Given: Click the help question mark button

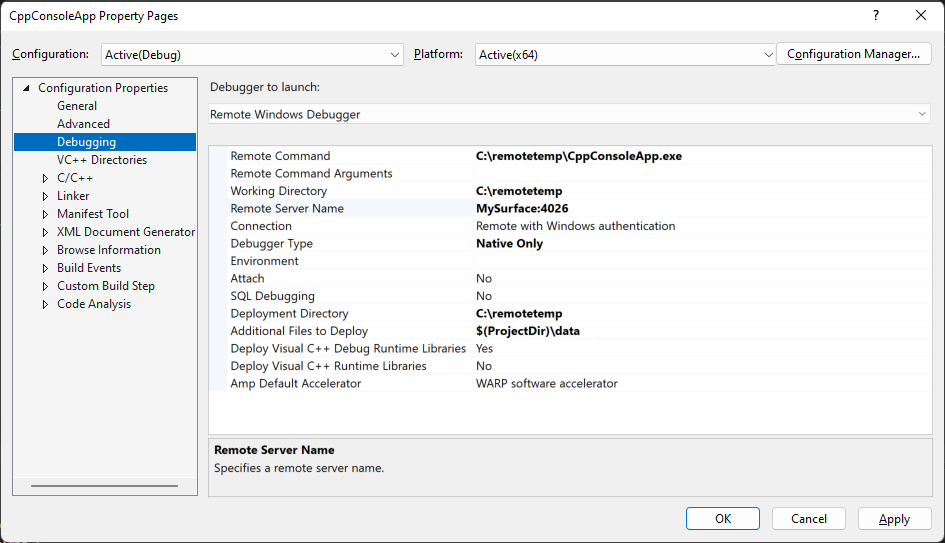Looking at the screenshot, I should pyautogui.click(x=876, y=15).
